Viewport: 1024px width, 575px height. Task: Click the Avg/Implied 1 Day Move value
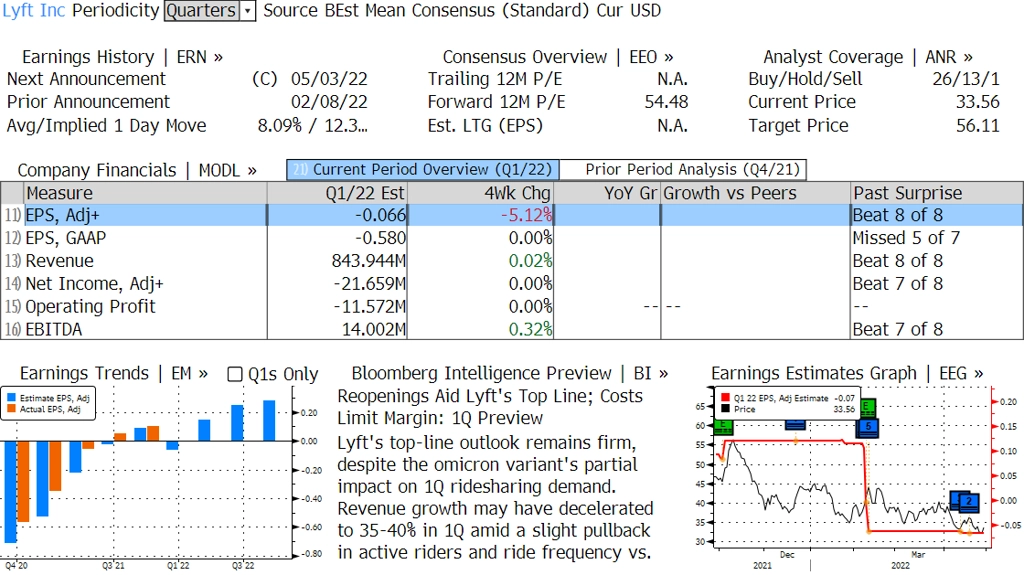click(x=313, y=125)
